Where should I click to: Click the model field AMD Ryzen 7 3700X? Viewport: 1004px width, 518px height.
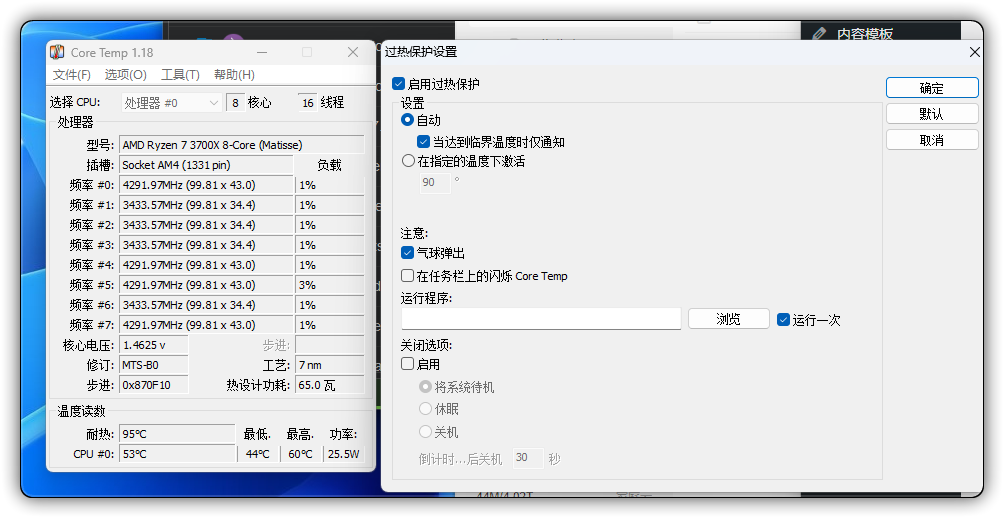tap(241, 145)
